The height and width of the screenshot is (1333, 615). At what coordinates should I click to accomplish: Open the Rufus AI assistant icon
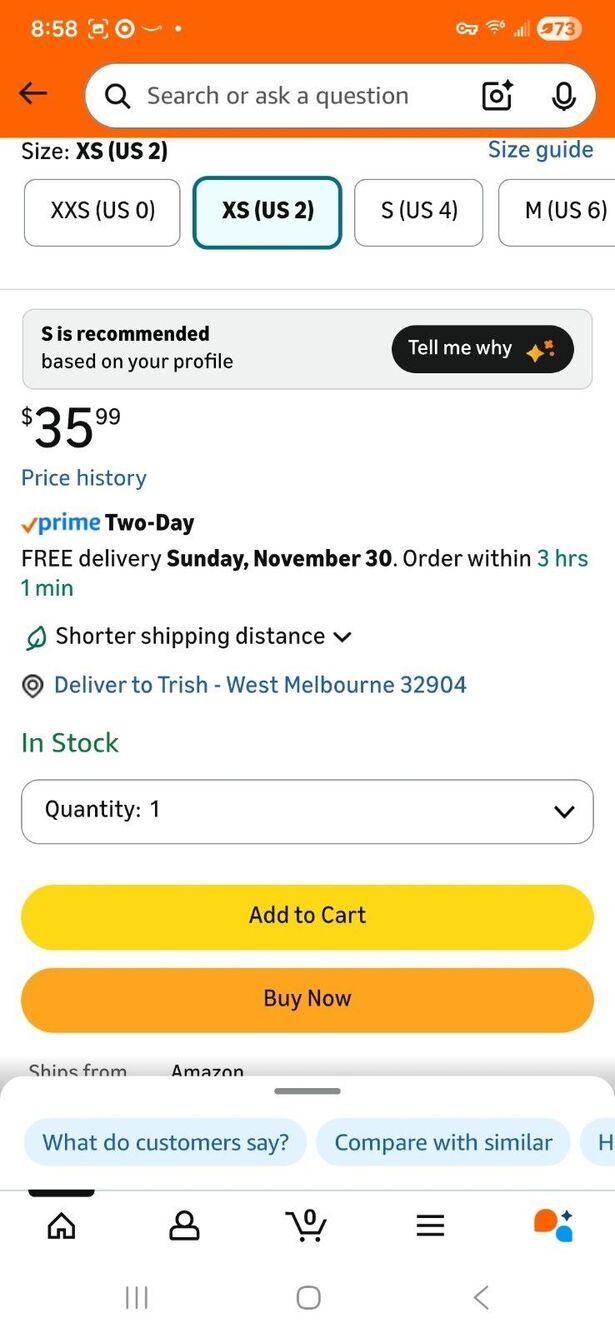click(x=553, y=1224)
